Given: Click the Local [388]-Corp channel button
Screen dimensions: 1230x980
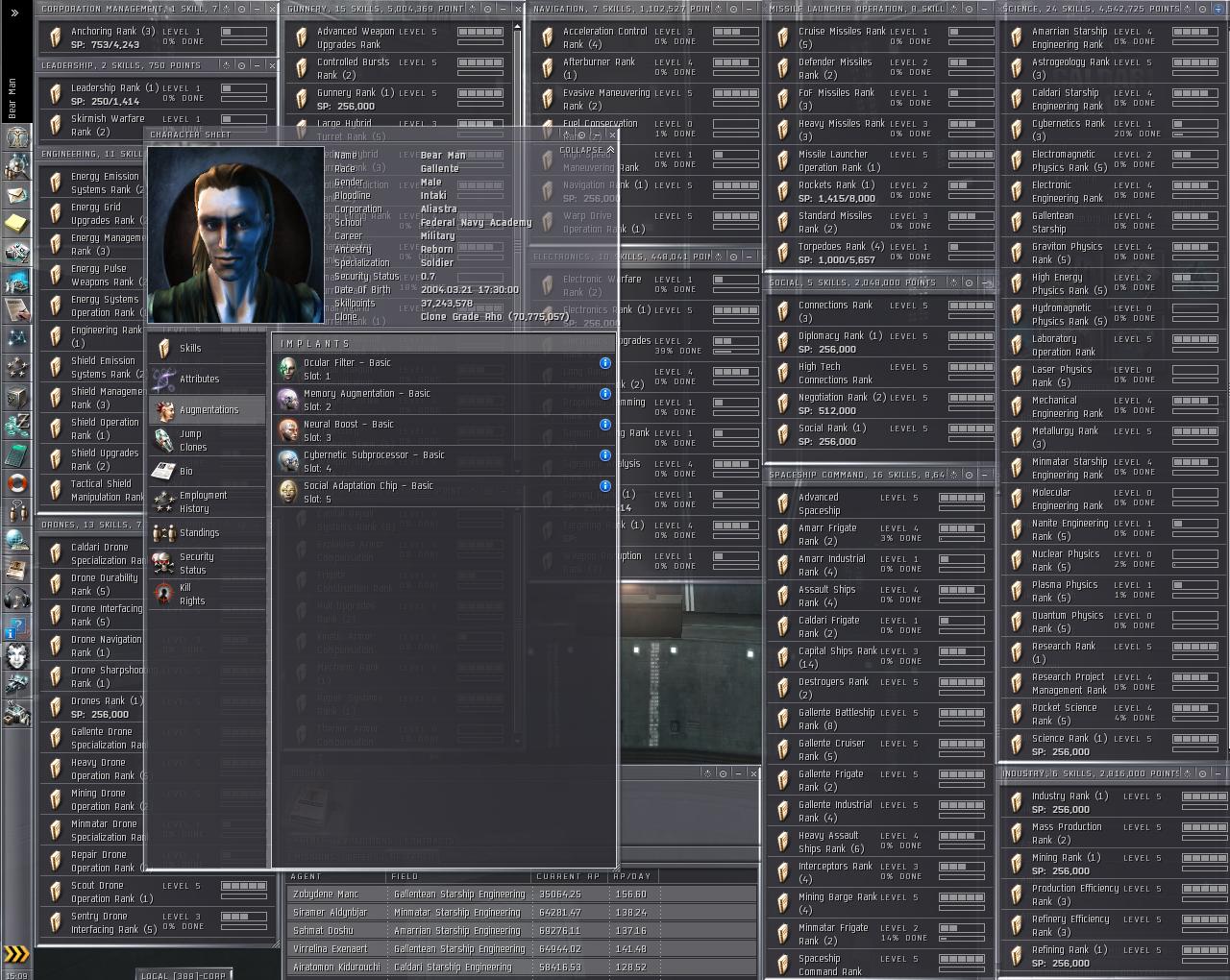Looking at the screenshot, I should click(183, 974).
